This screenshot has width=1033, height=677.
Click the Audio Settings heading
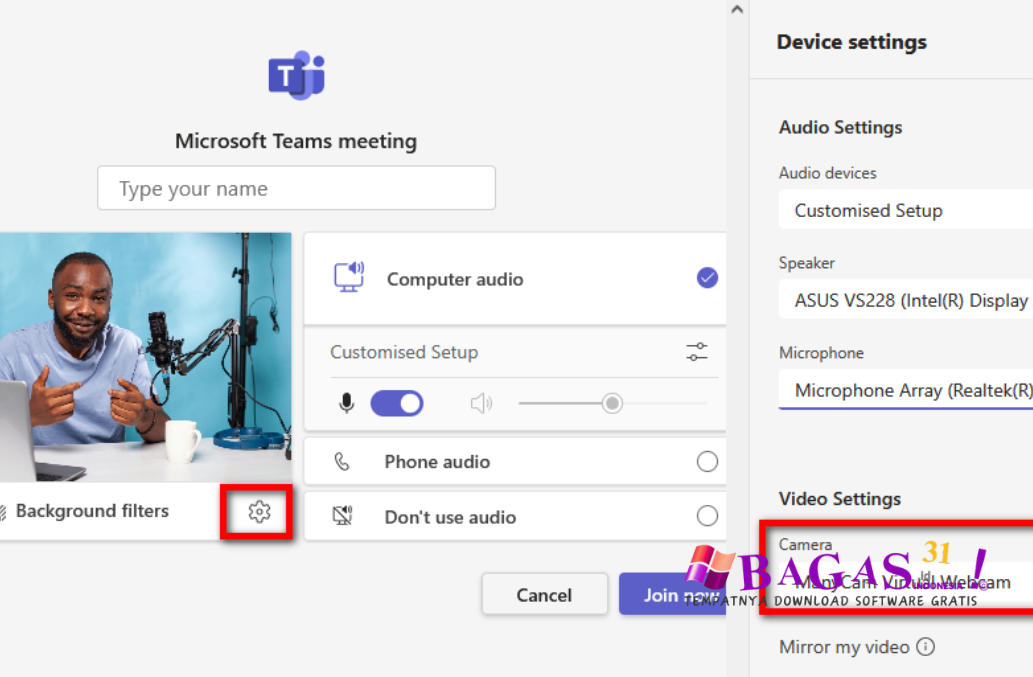pyautogui.click(x=841, y=127)
